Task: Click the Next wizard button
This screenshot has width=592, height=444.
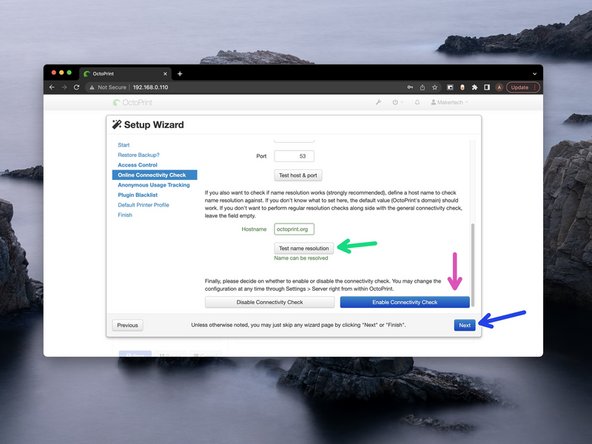Action: [464, 325]
